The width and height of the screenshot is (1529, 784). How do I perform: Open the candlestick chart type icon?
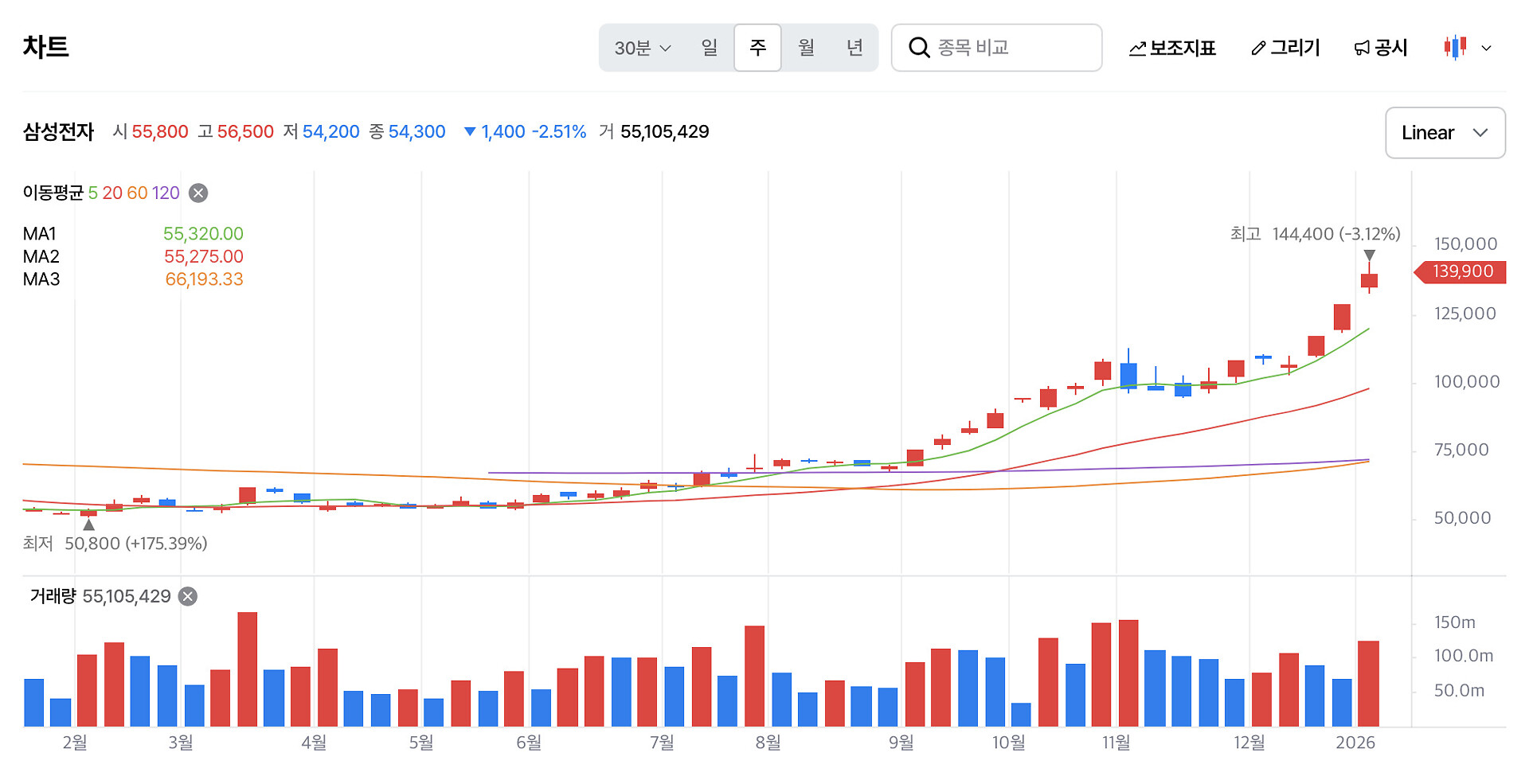(1455, 48)
